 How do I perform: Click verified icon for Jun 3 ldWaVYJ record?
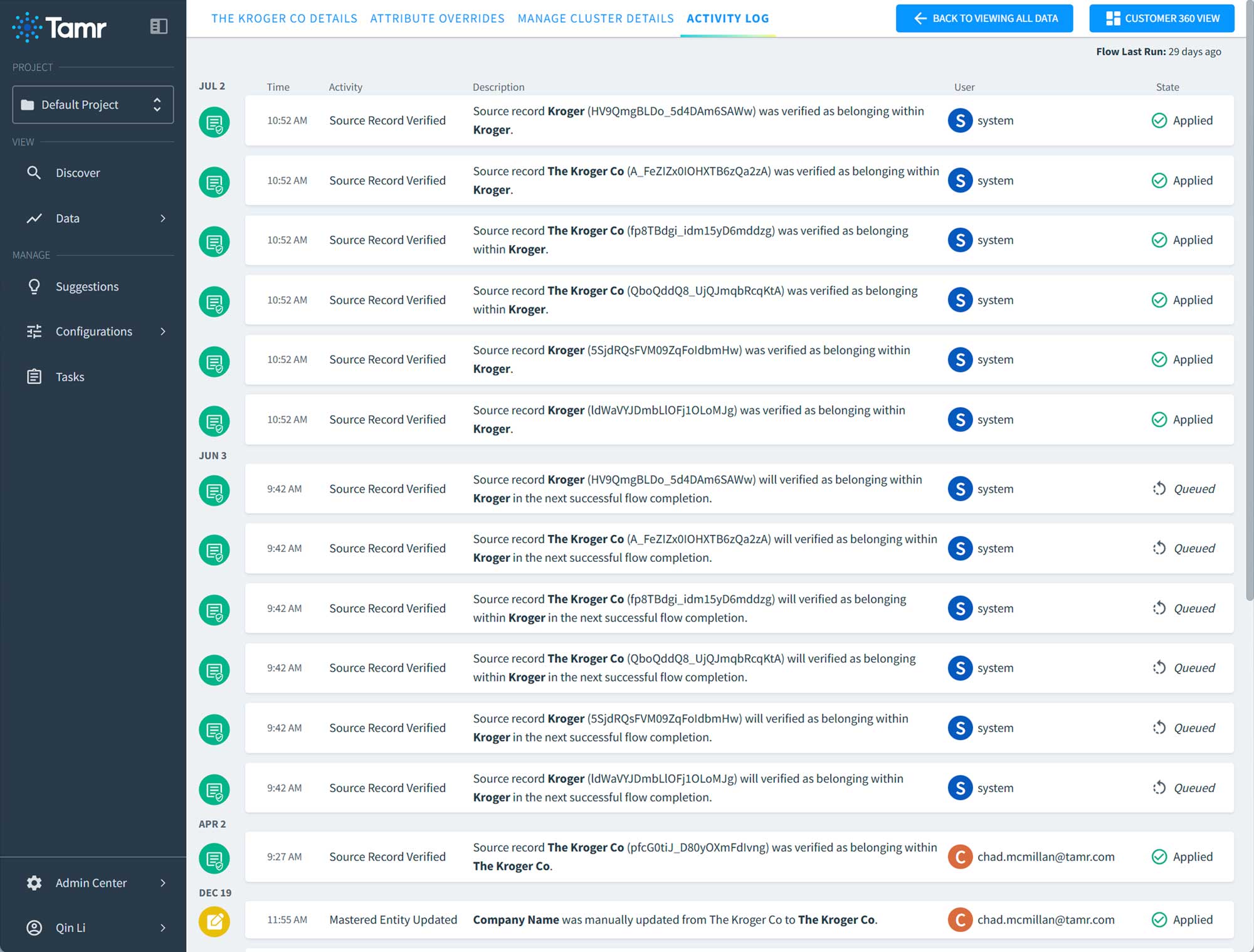(214, 790)
